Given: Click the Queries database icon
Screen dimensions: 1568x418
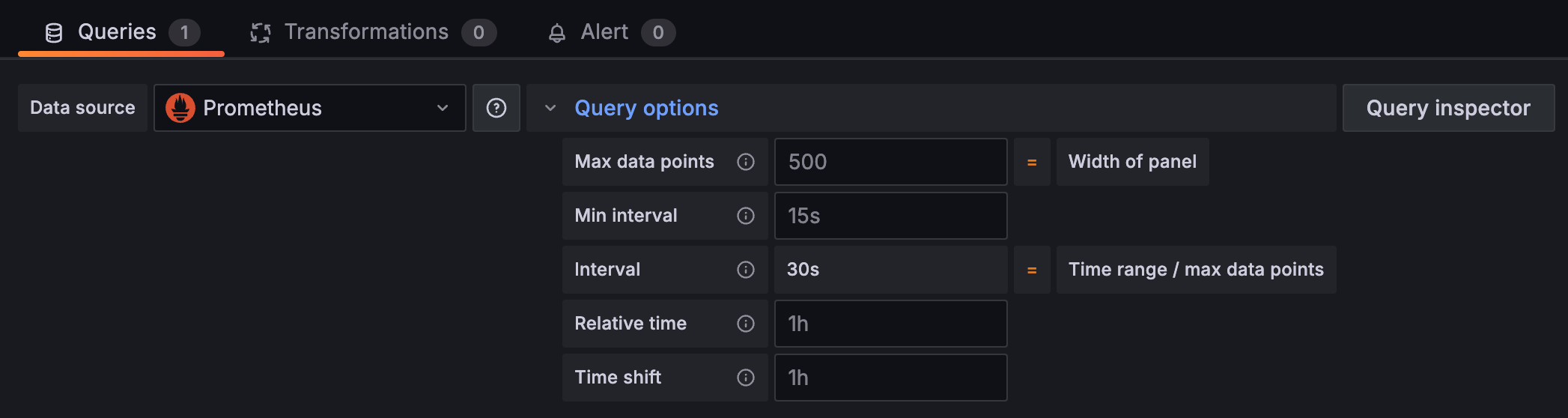Looking at the screenshot, I should coord(54,32).
